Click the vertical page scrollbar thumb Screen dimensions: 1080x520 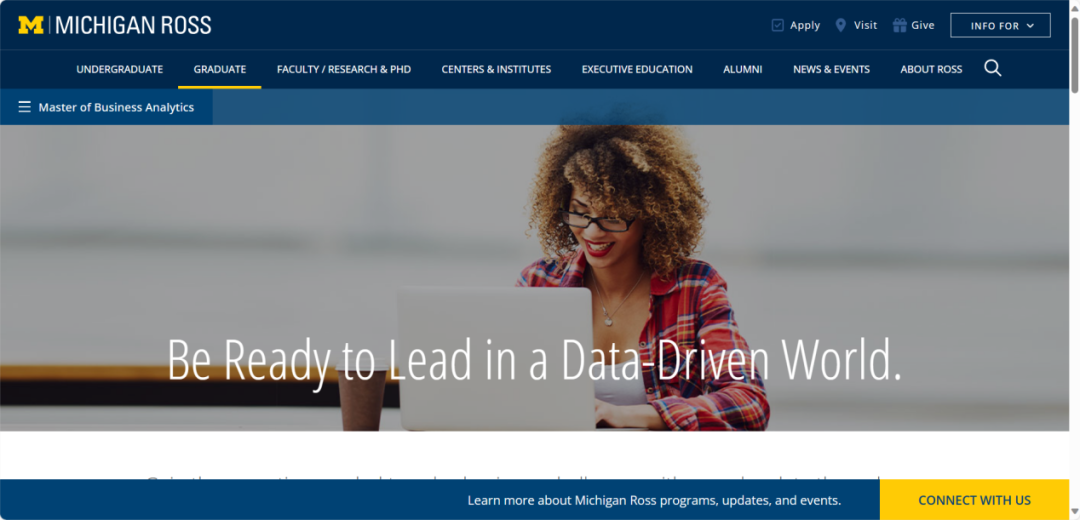point(1074,52)
